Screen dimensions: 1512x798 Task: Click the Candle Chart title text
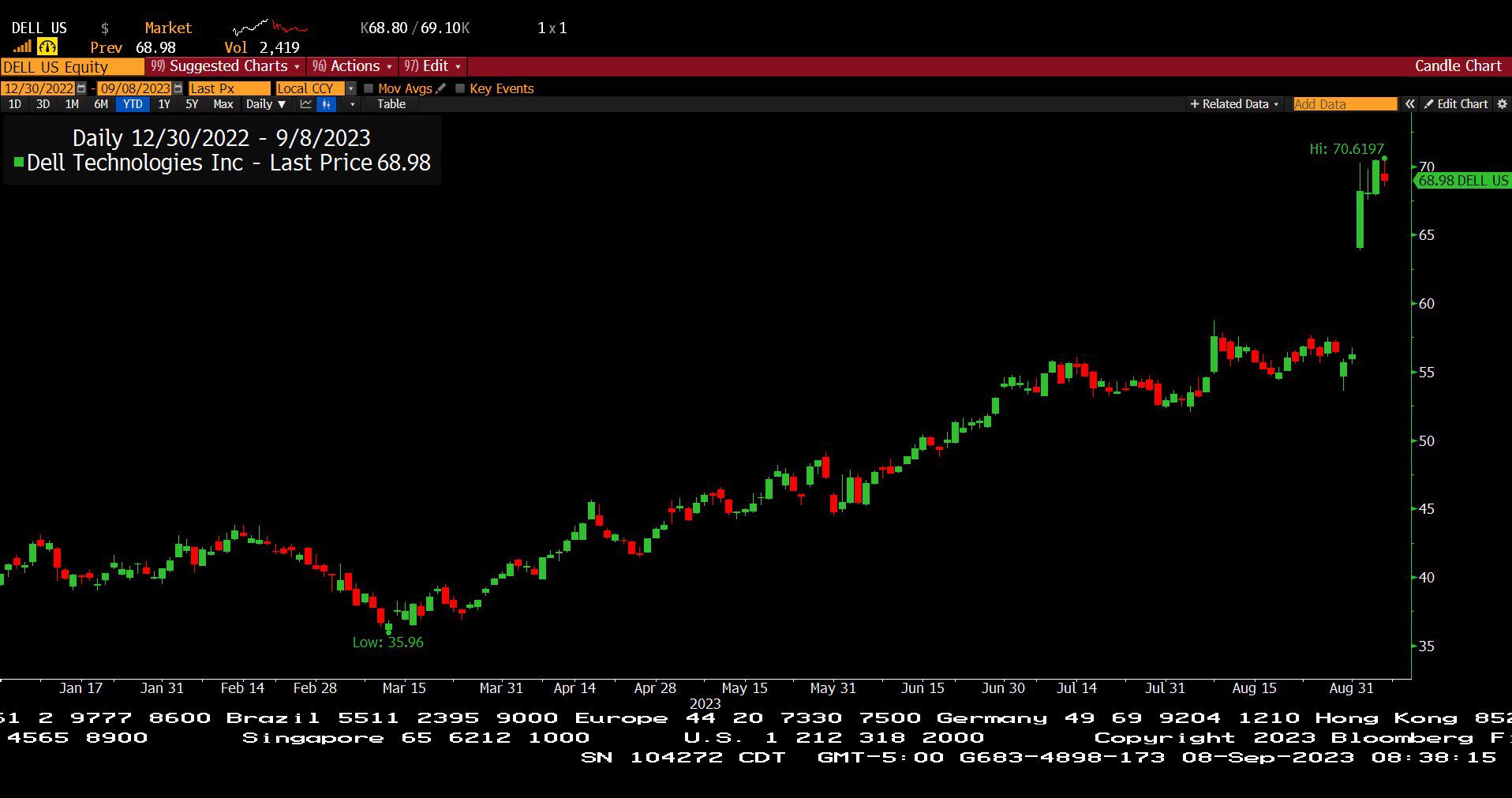coord(1458,66)
